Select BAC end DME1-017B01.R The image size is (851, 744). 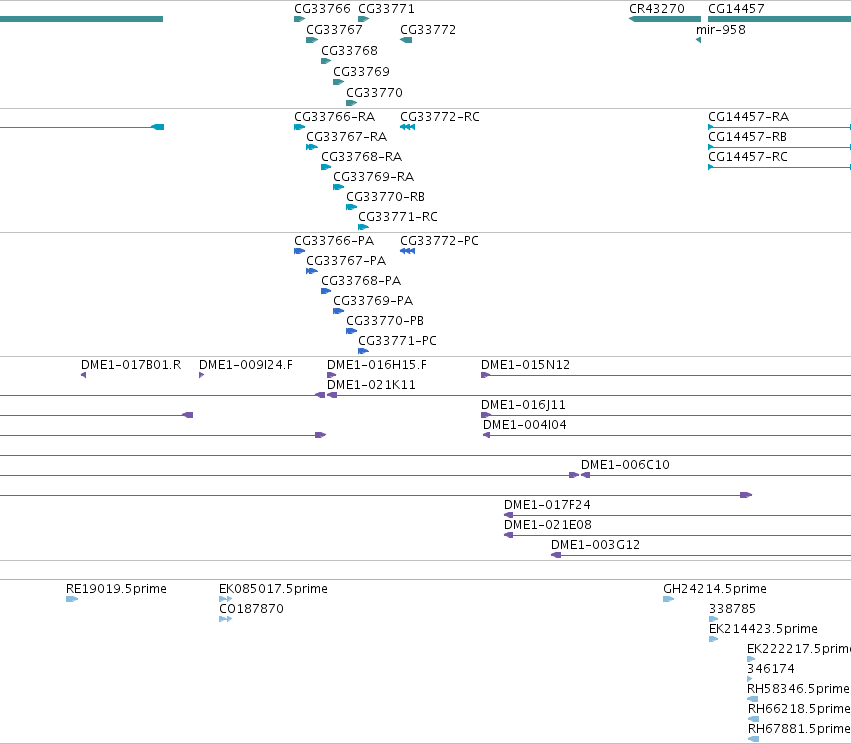[x=131, y=365]
